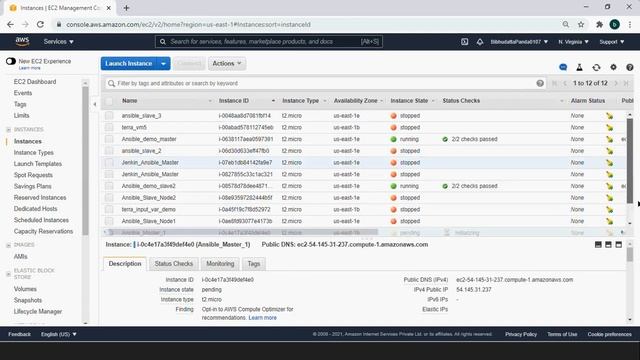Open the table settings gear icon

613,67
